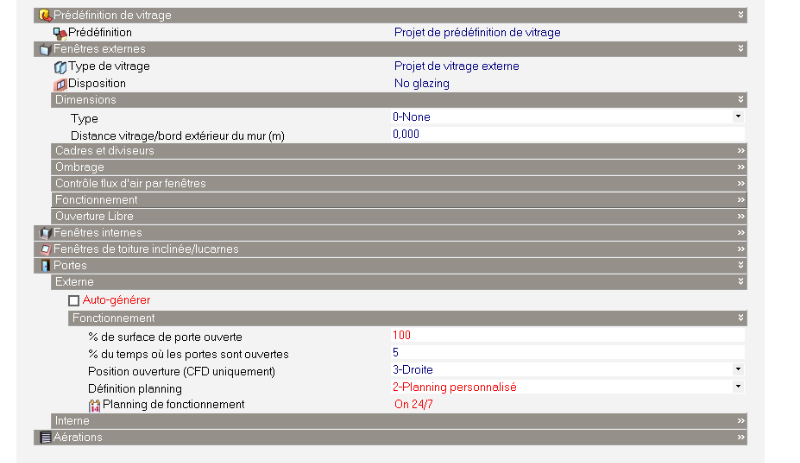
Task: Click the % de surface de porte ouverte field
Action: 567,336
